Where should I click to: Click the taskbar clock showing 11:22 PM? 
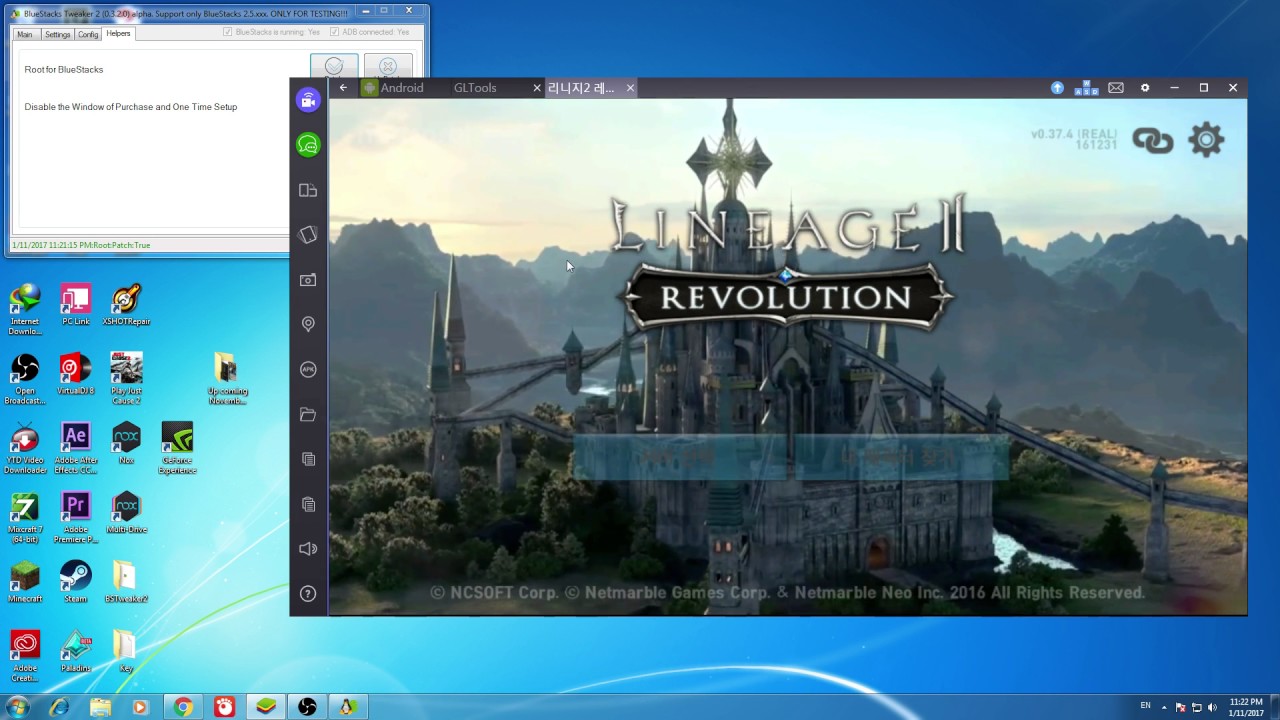1245,707
